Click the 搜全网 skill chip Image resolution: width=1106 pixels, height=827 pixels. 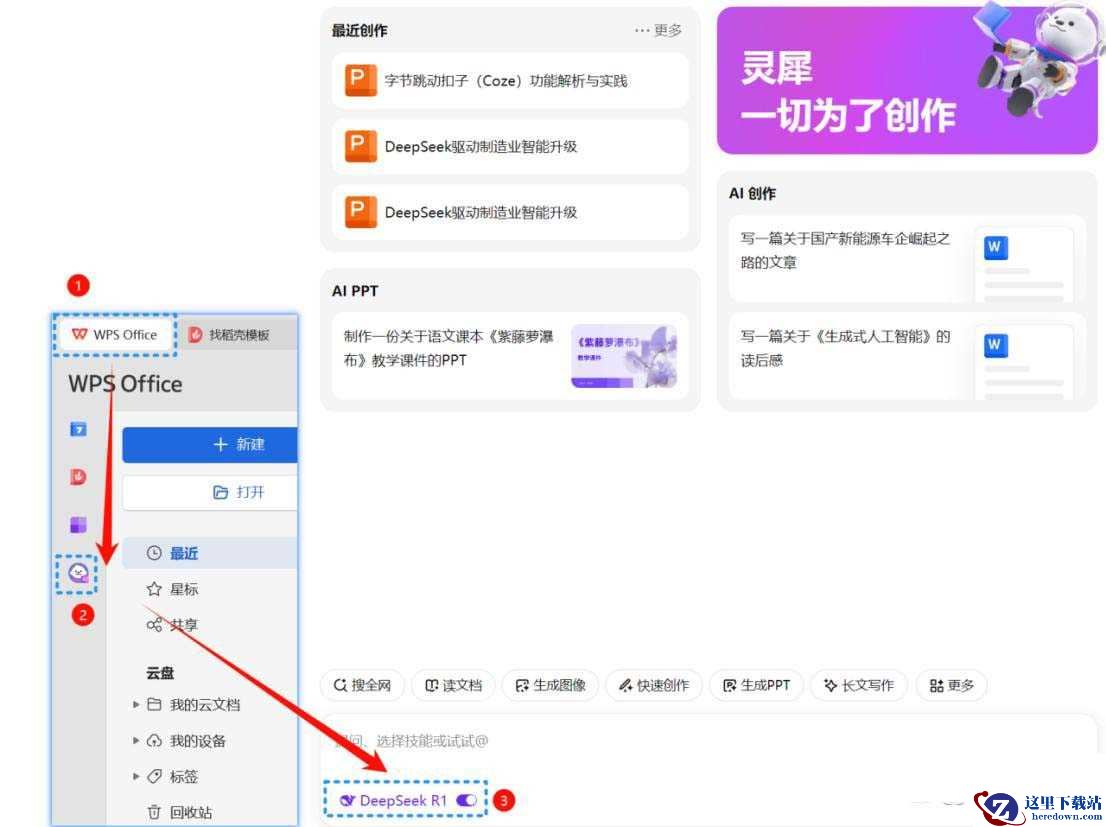363,685
